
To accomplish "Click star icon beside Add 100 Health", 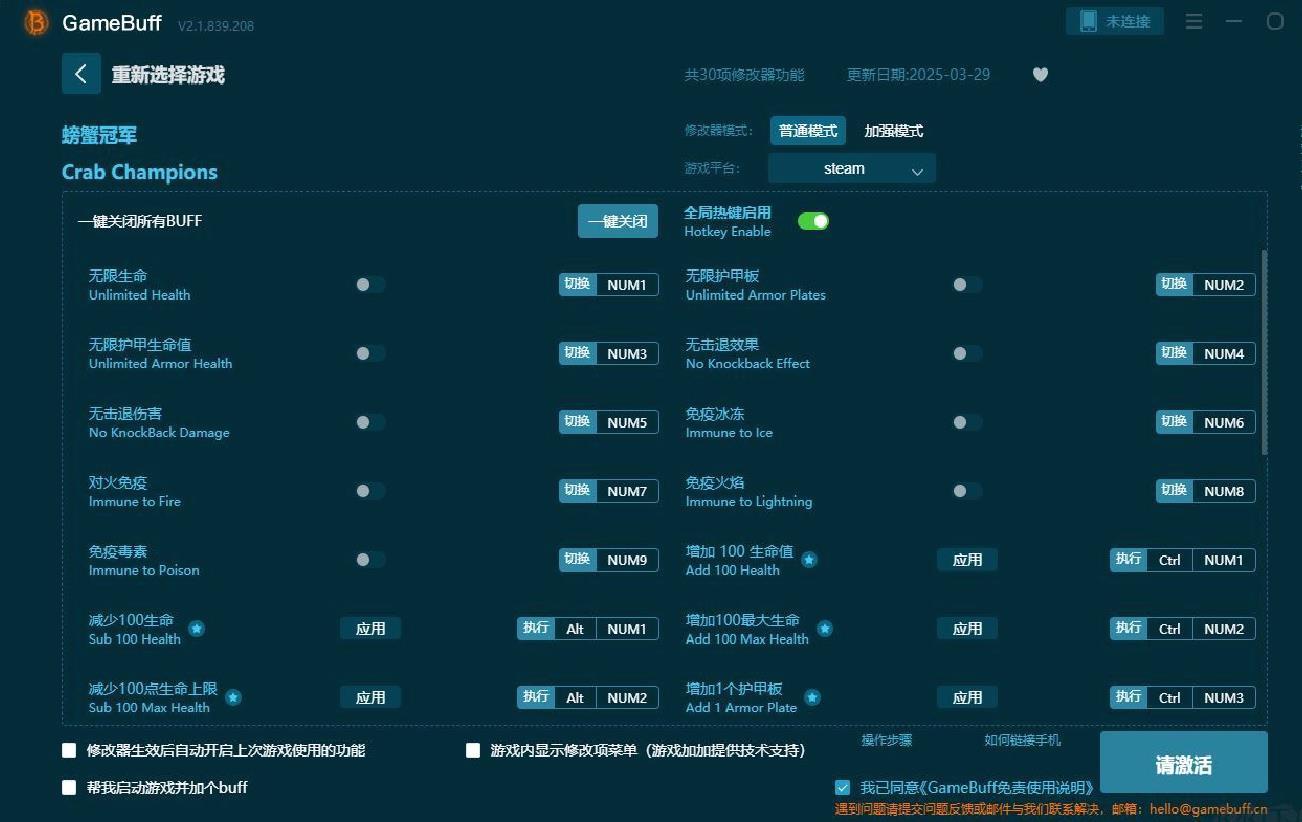I will (x=809, y=560).
